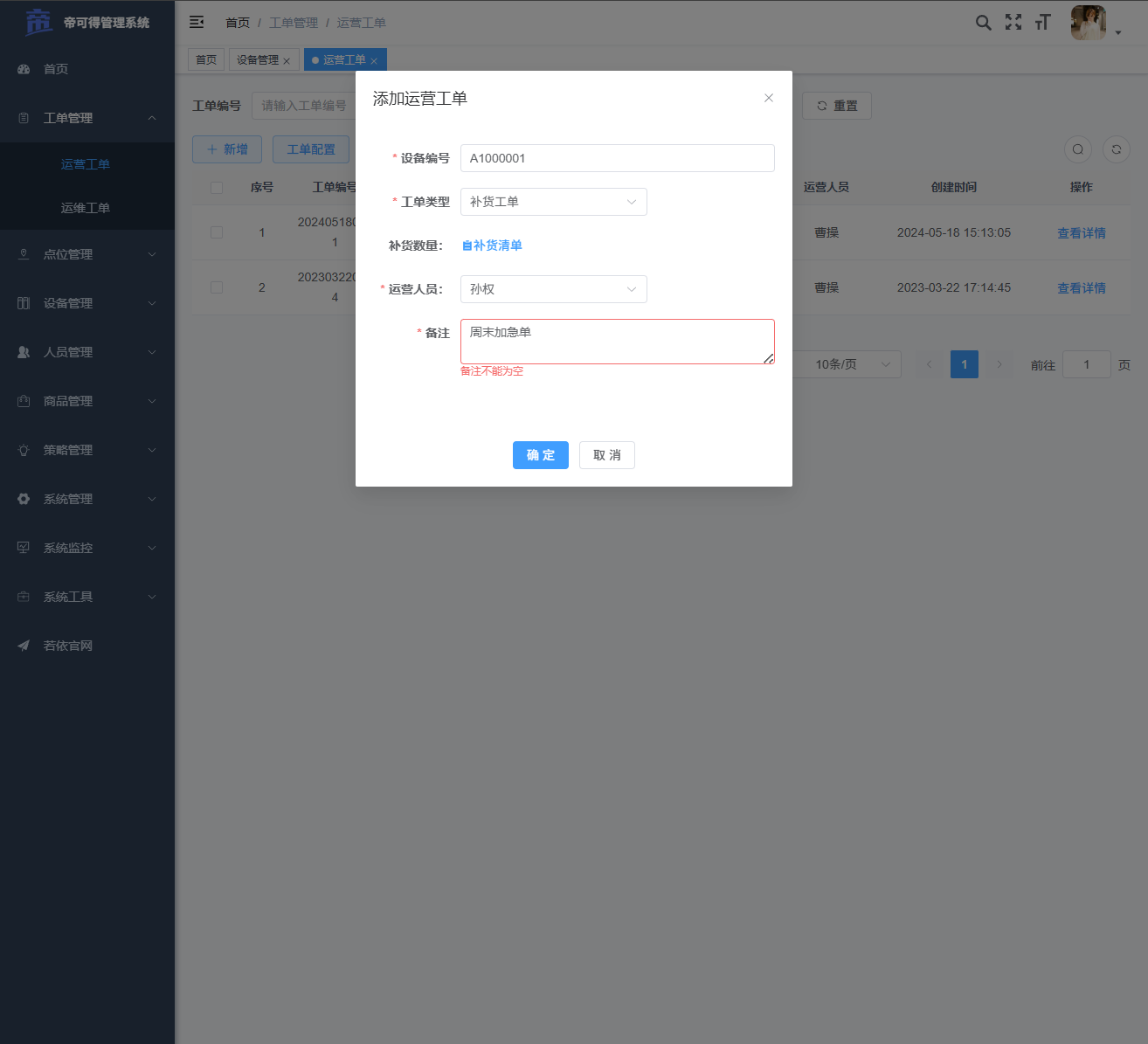
Task: Click the 点位管理 location pin icon
Action: coord(24,254)
